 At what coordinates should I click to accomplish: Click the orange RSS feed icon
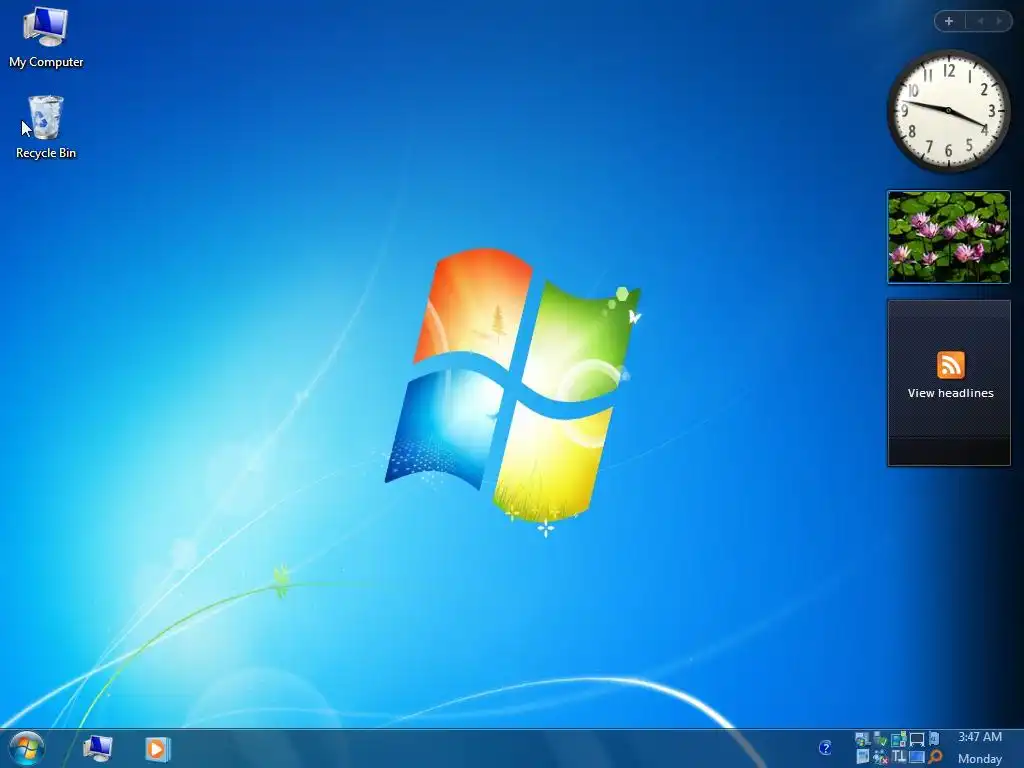click(x=950, y=365)
